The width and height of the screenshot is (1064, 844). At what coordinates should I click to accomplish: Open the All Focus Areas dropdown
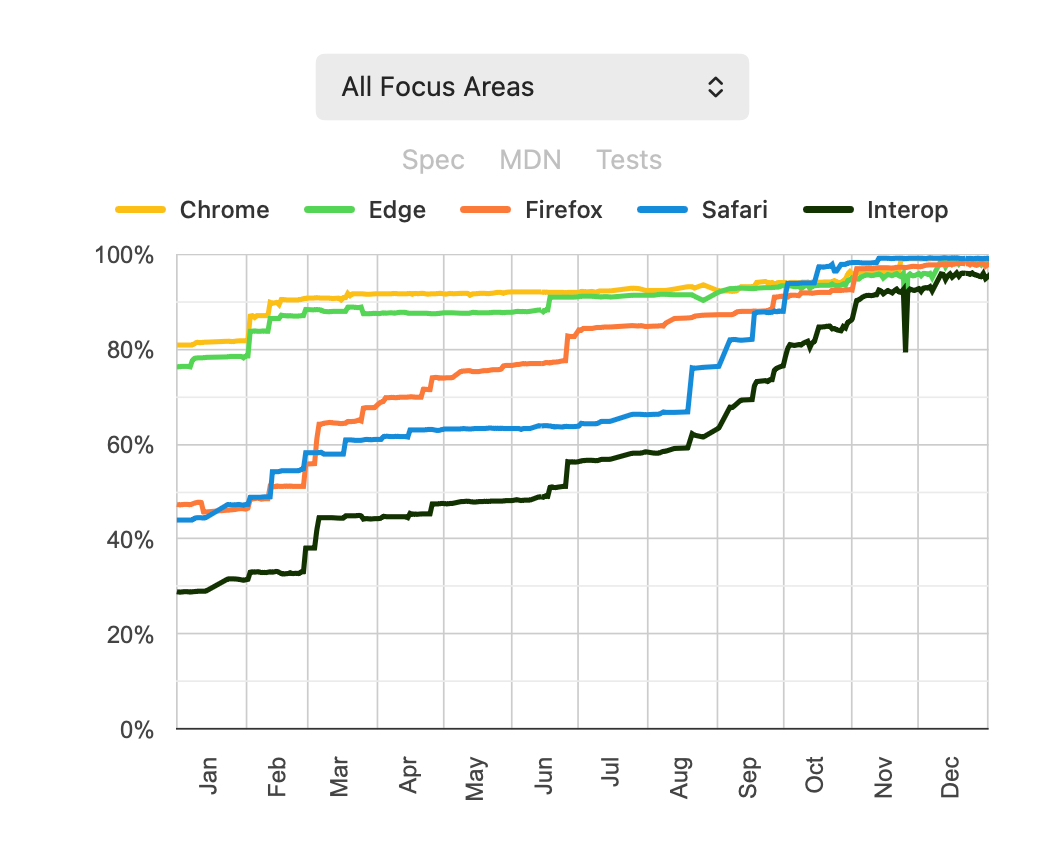click(x=531, y=87)
